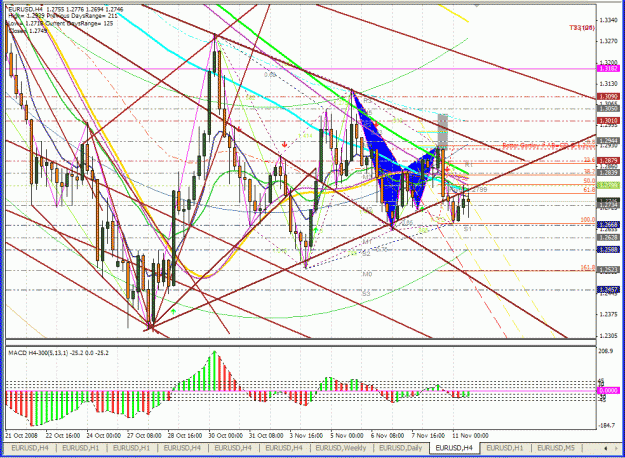Click the blue 1.2588 price label

coord(608,250)
